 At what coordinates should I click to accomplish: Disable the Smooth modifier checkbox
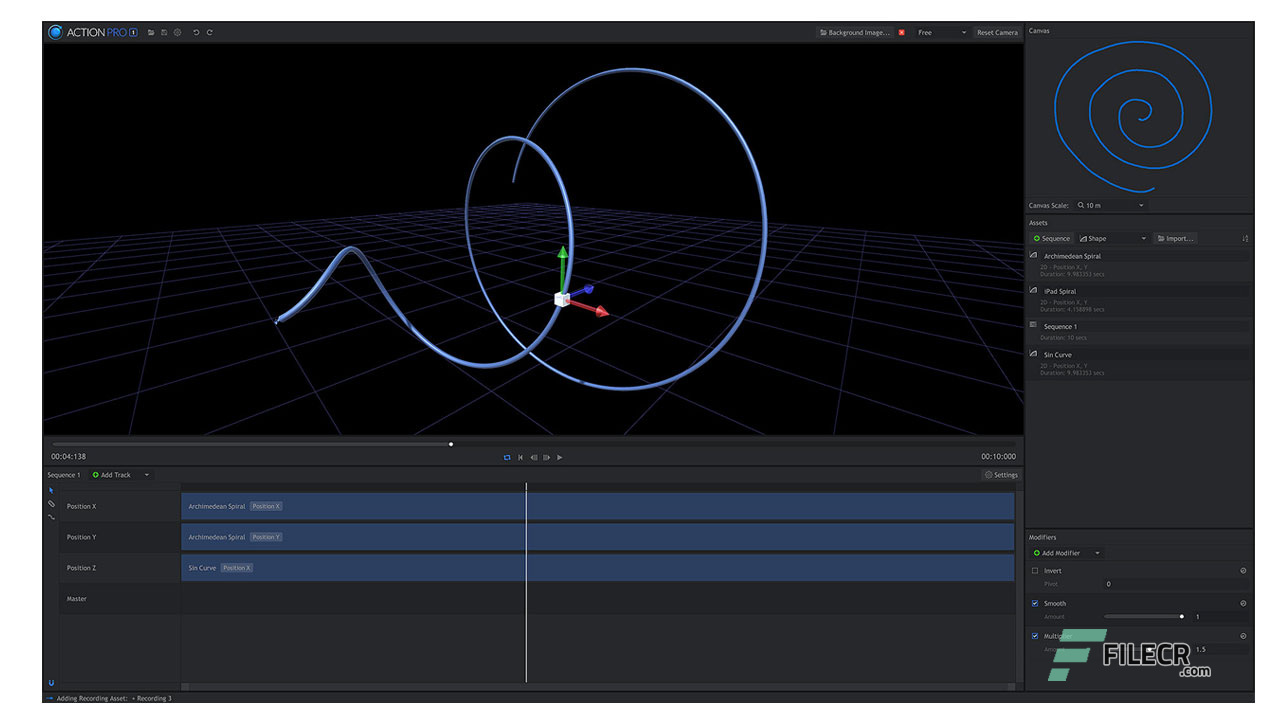coord(1035,603)
